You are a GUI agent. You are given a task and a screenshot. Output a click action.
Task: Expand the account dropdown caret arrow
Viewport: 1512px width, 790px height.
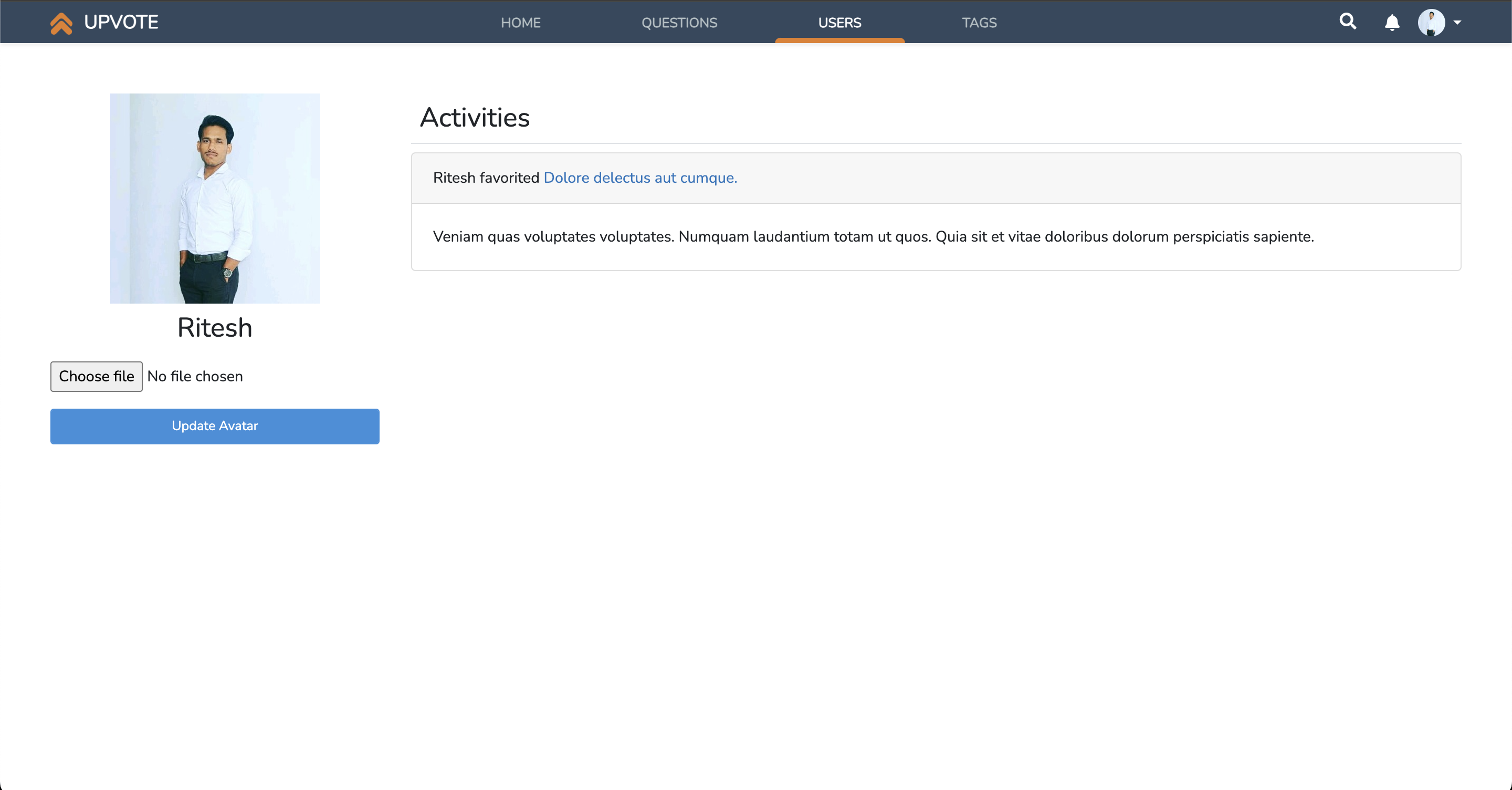[1457, 23]
